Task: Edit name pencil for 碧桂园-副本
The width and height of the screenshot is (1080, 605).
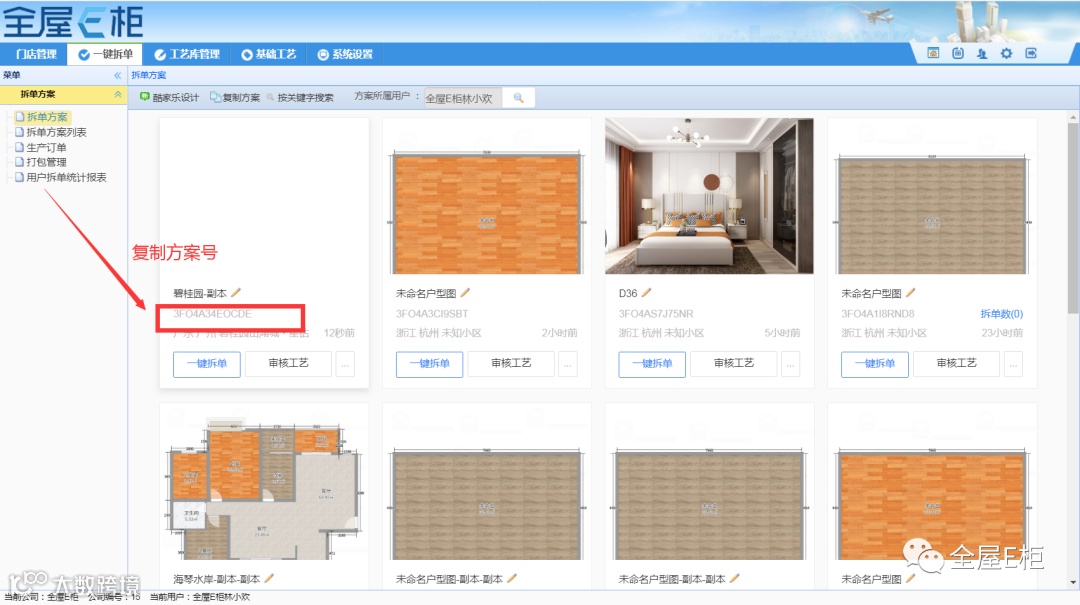Action: pyautogui.click(x=236, y=293)
